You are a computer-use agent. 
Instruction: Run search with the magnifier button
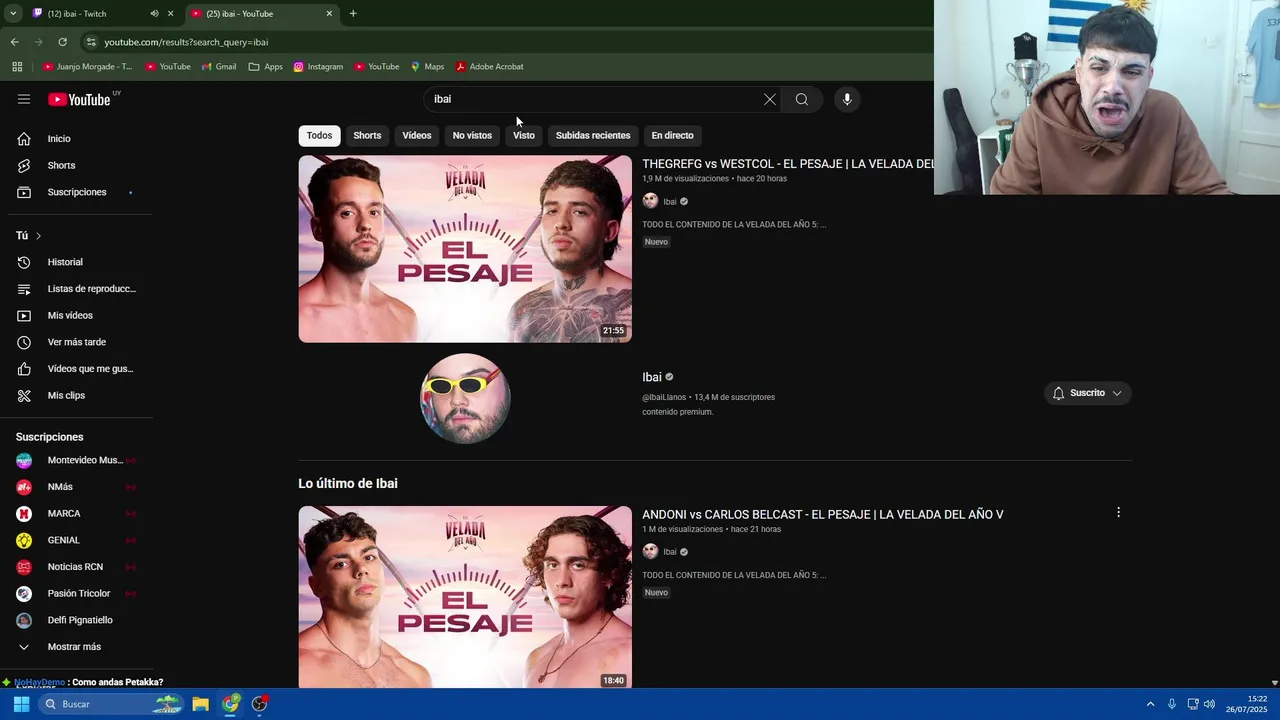pos(802,99)
